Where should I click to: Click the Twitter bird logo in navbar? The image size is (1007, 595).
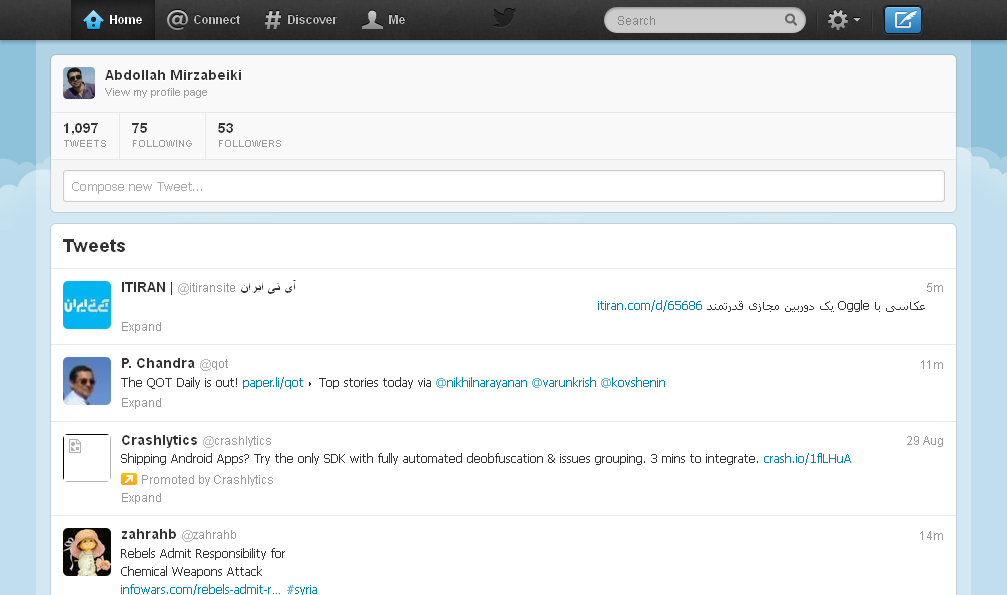504,18
